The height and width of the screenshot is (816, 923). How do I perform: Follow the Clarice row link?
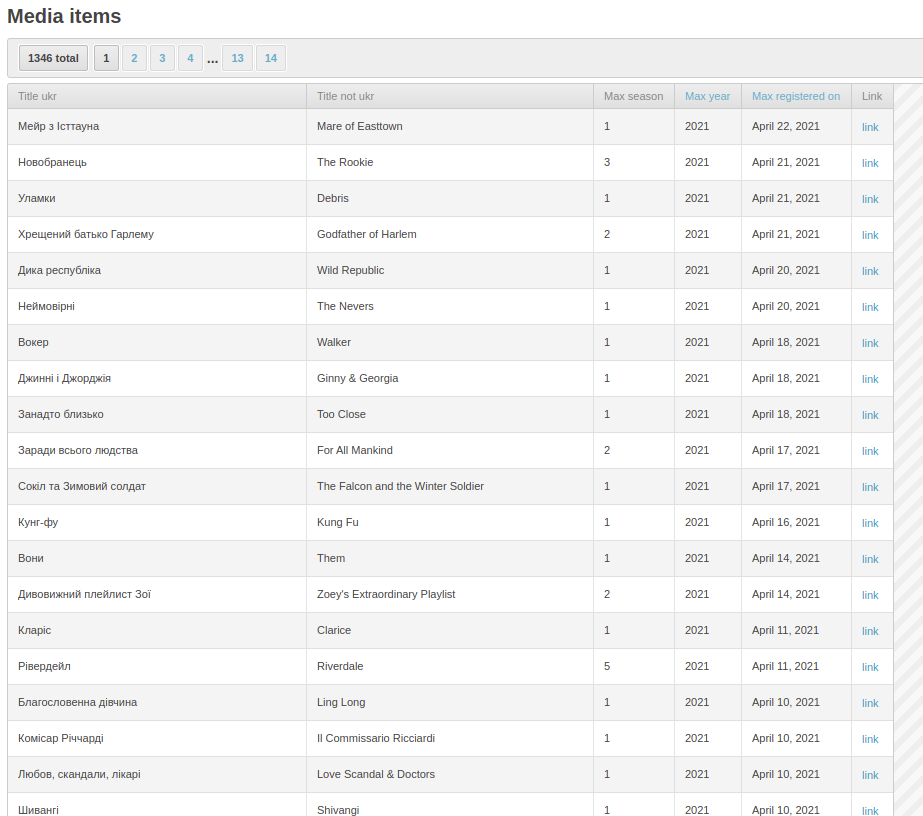coord(870,631)
